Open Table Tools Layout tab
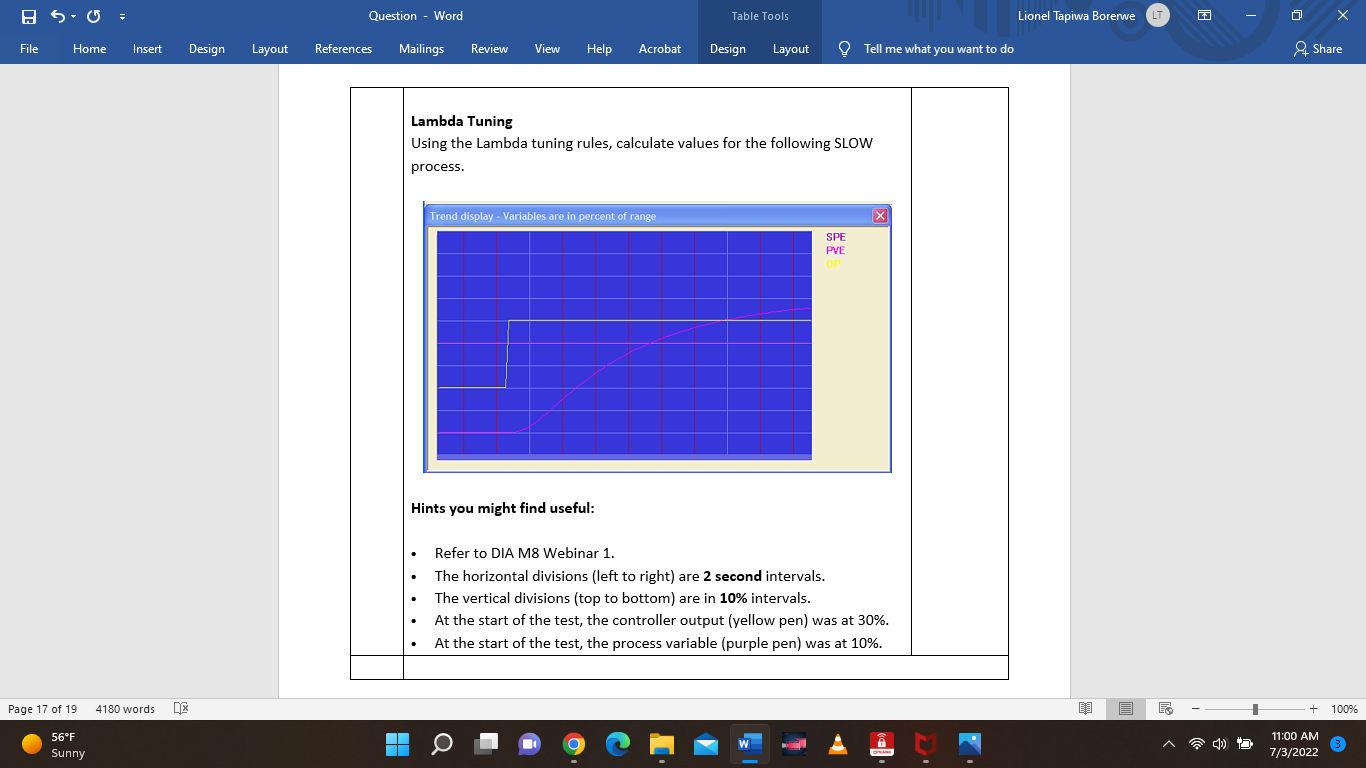 tap(791, 48)
